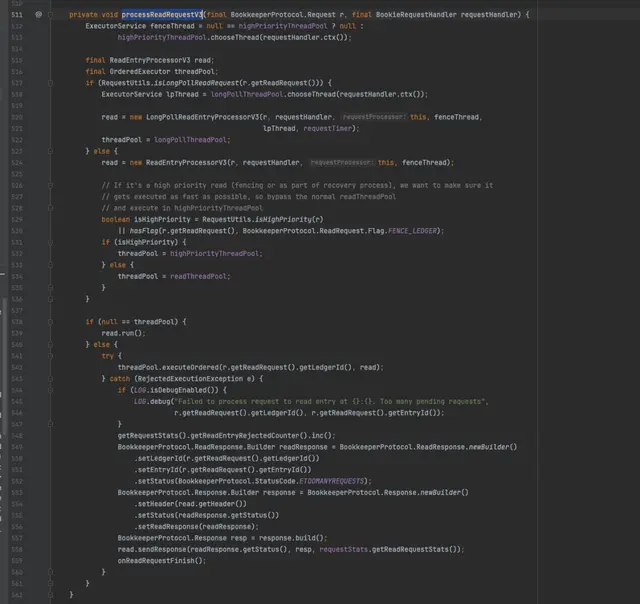Collapse the try block fold marker
Screen dimensions: 640x604
pos(50,356)
